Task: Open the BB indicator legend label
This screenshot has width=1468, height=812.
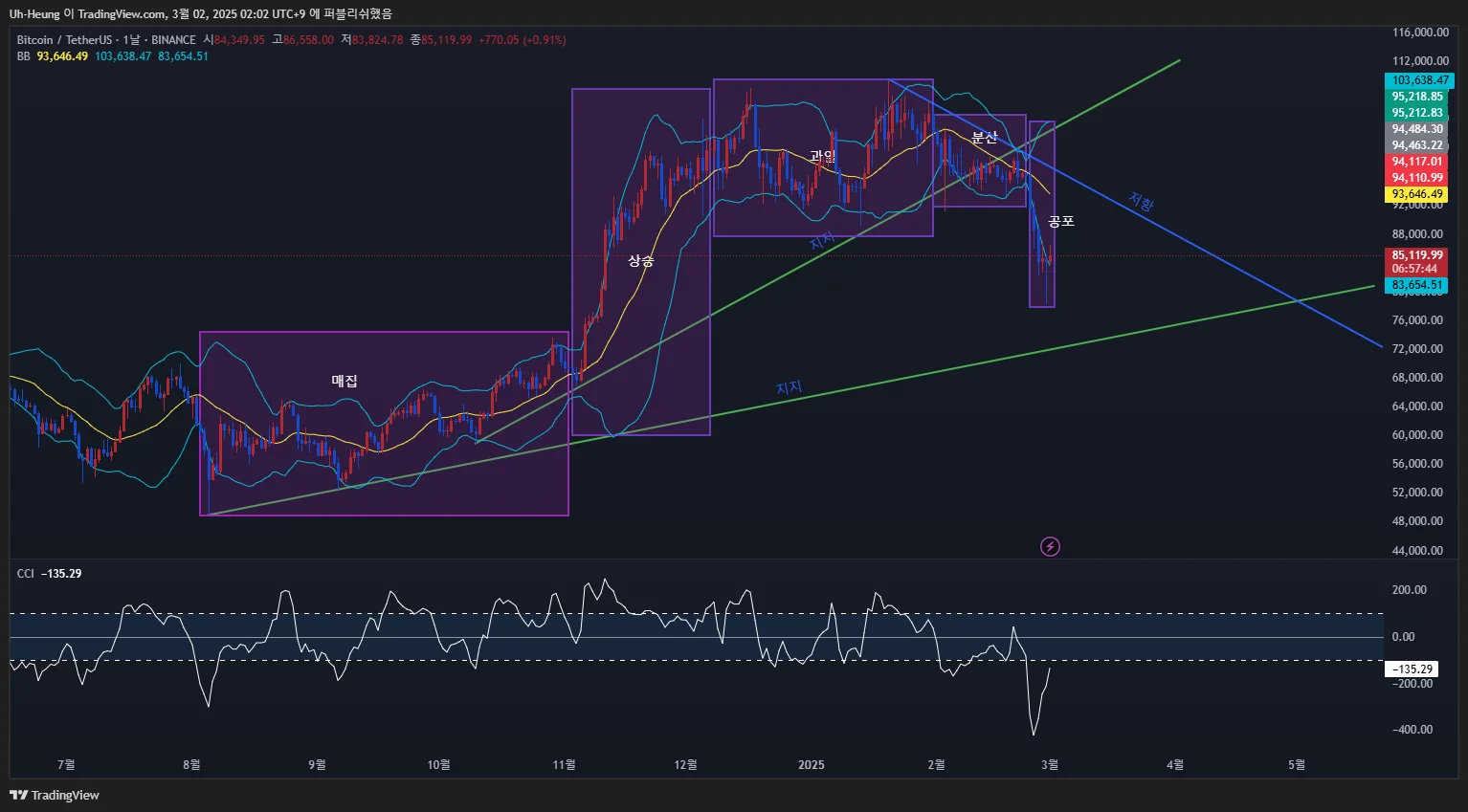Action: click(x=24, y=56)
